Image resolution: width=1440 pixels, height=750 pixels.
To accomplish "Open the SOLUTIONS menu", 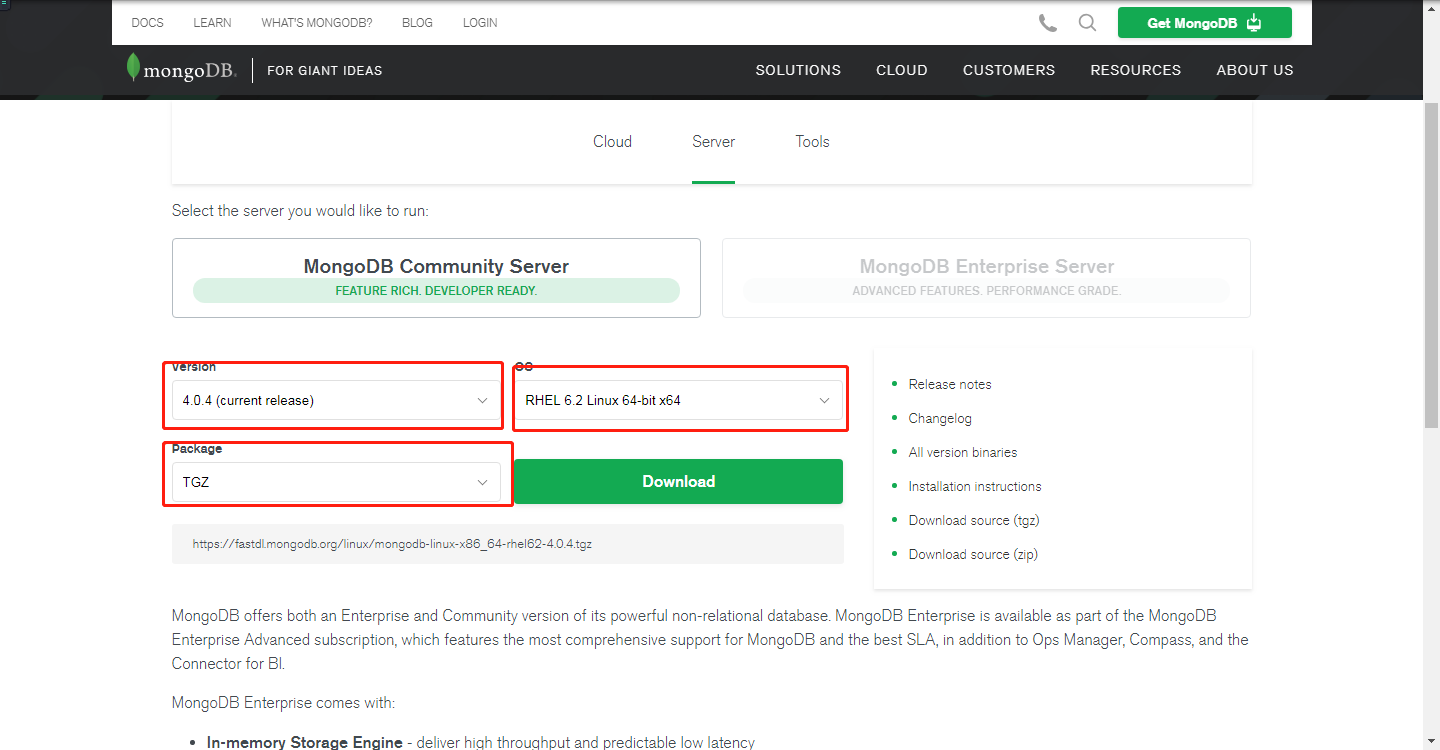I will coord(798,70).
